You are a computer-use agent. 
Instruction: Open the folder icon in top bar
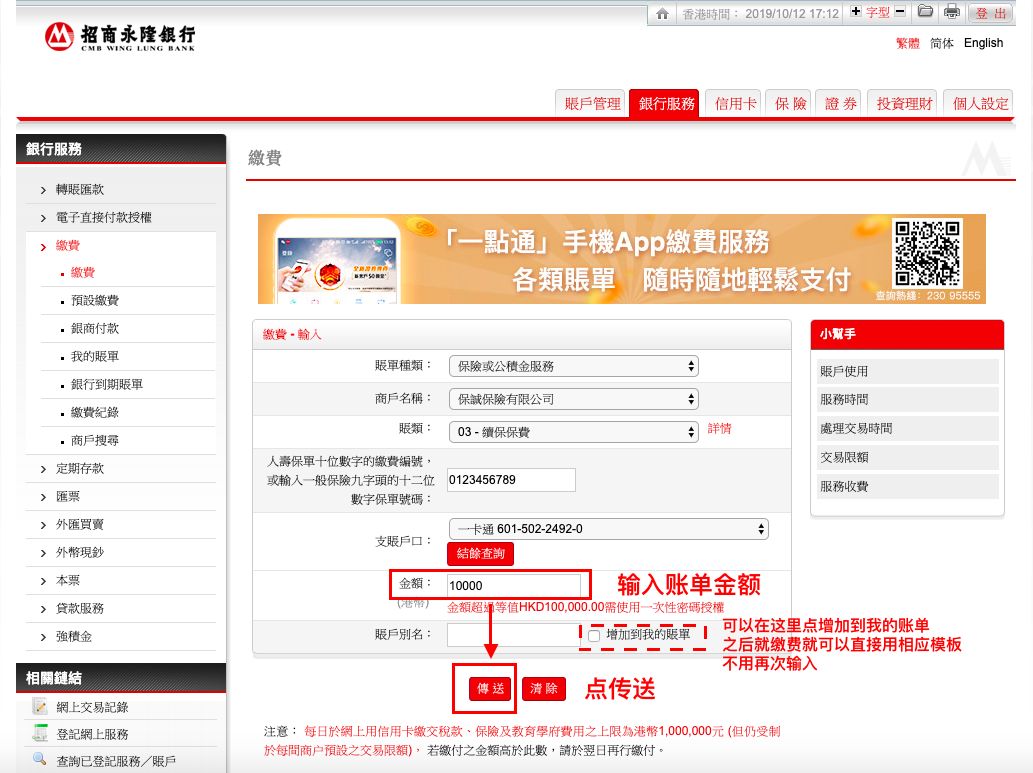coord(925,11)
